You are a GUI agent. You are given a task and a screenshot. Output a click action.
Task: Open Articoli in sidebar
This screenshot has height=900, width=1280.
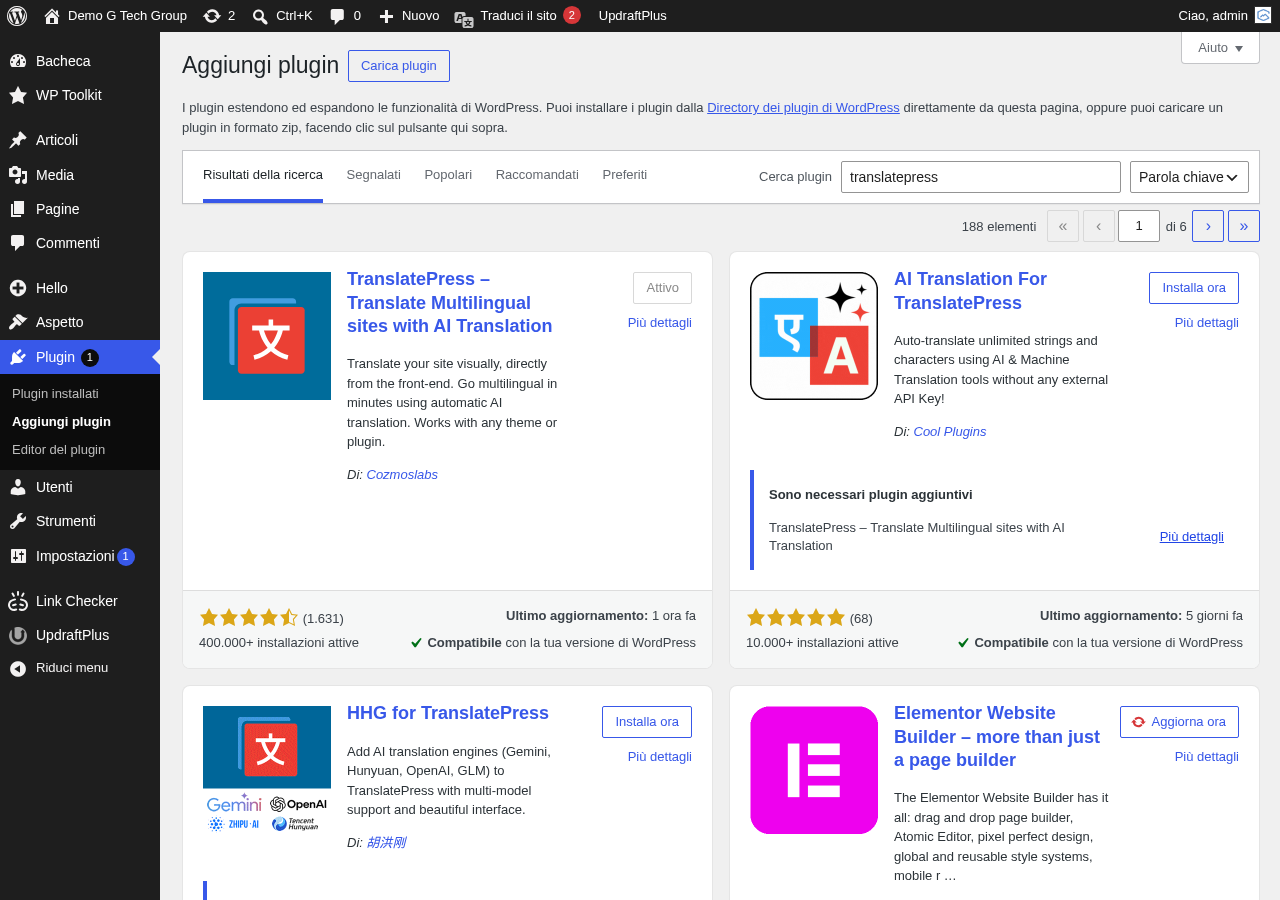tap(80, 140)
